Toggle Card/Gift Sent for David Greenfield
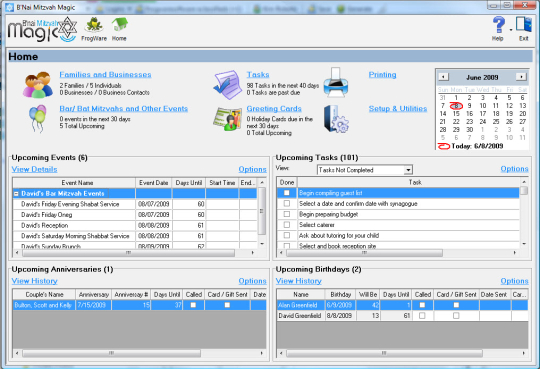540x369 pixels. [x=456, y=316]
